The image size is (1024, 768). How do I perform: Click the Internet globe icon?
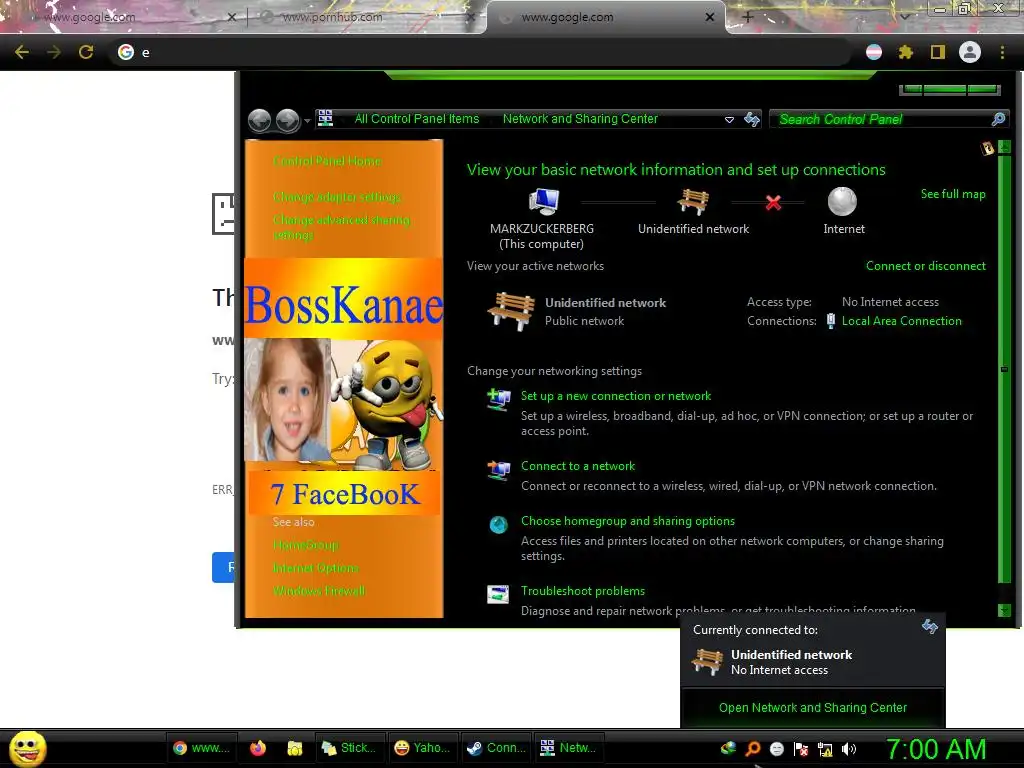click(842, 201)
